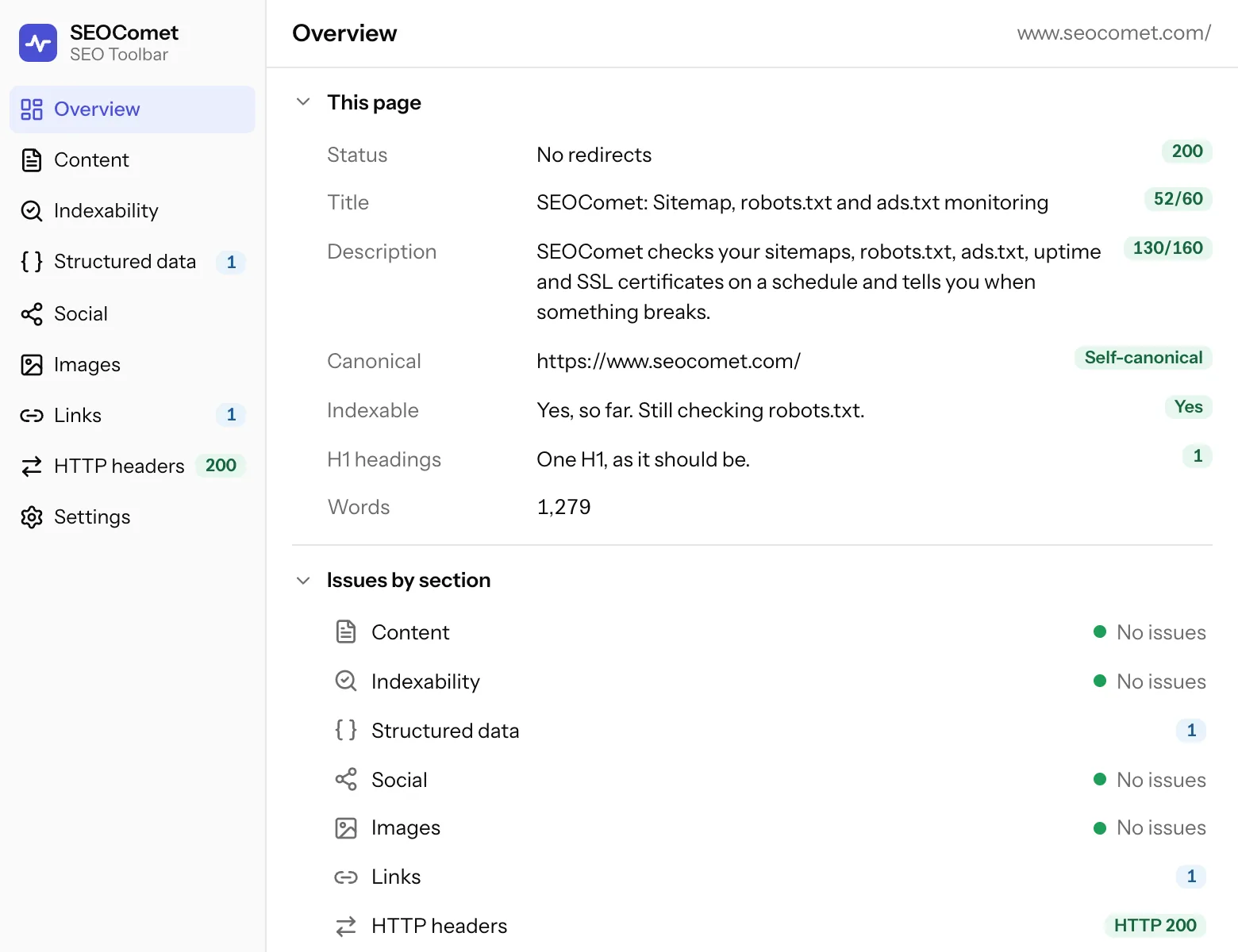Click Links chain icon in Issues list
This screenshot has height=952, width=1238.
pyautogui.click(x=346, y=877)
